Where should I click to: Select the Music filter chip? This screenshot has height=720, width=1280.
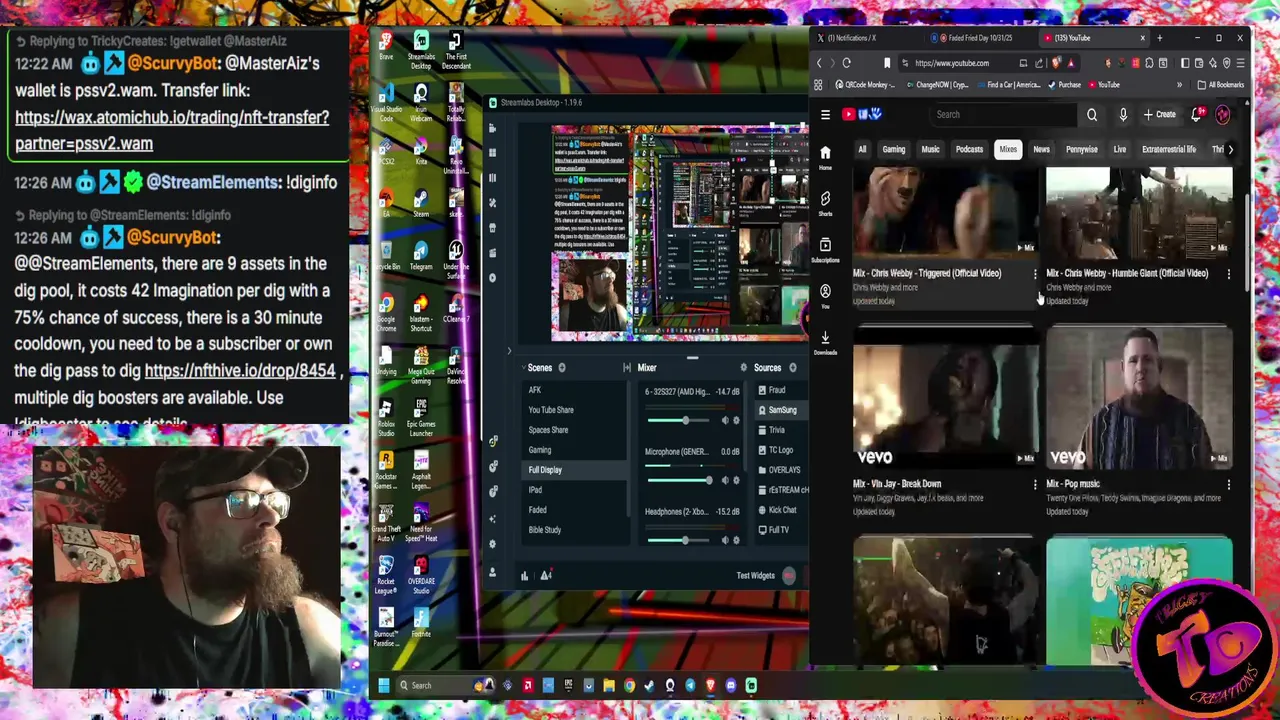tap(930, 150)
